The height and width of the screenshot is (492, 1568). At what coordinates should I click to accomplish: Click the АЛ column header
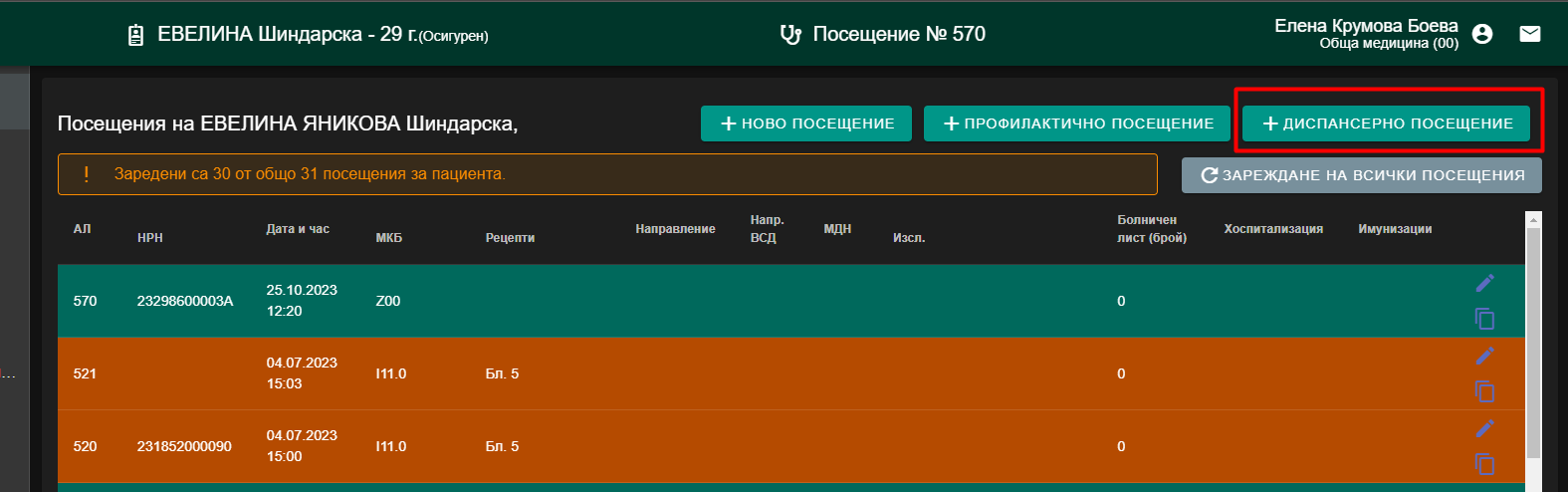tap(82, 229)
